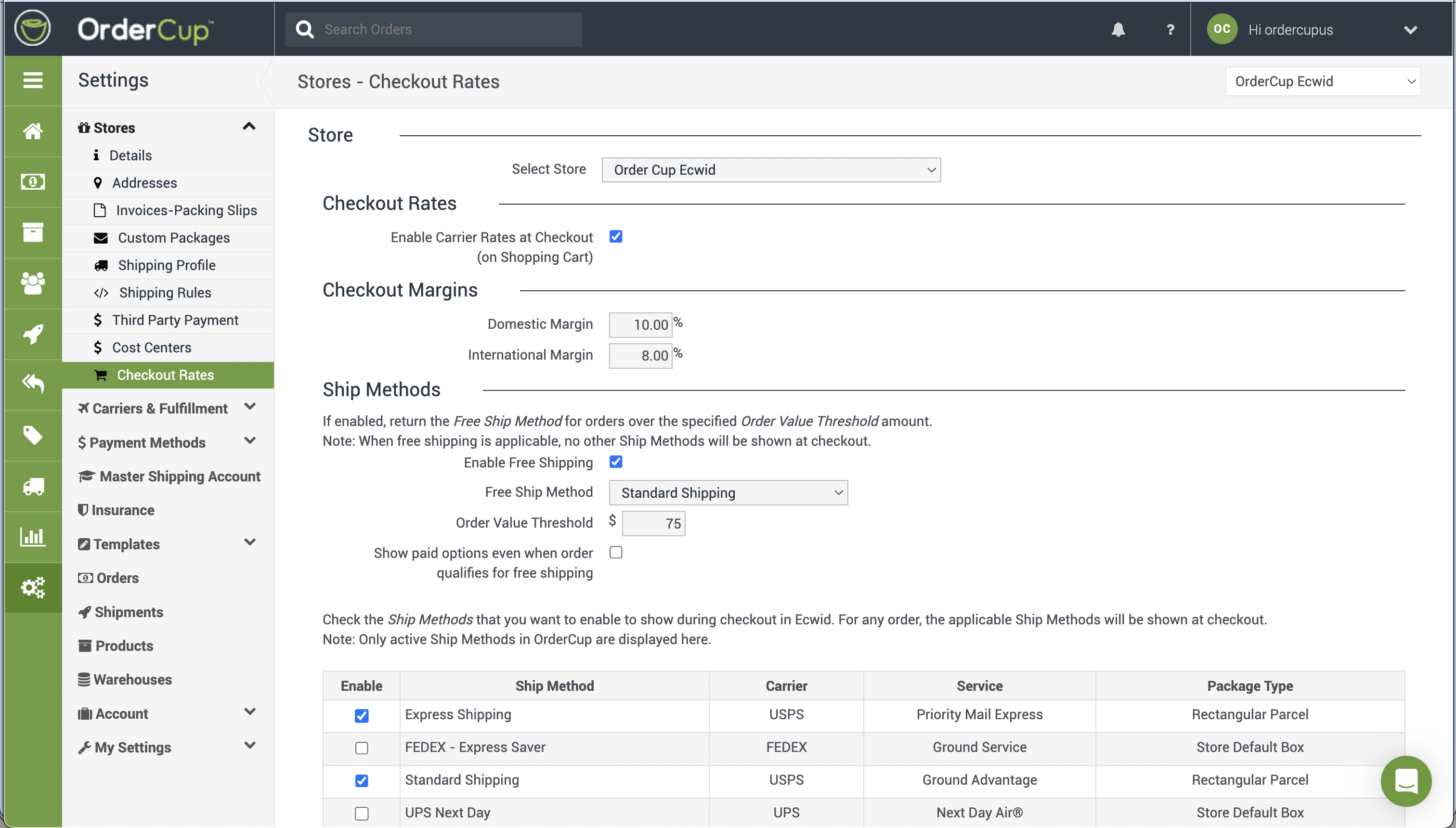
Task: Enable UPS Next Day ship method
Action: coord(362,813)
